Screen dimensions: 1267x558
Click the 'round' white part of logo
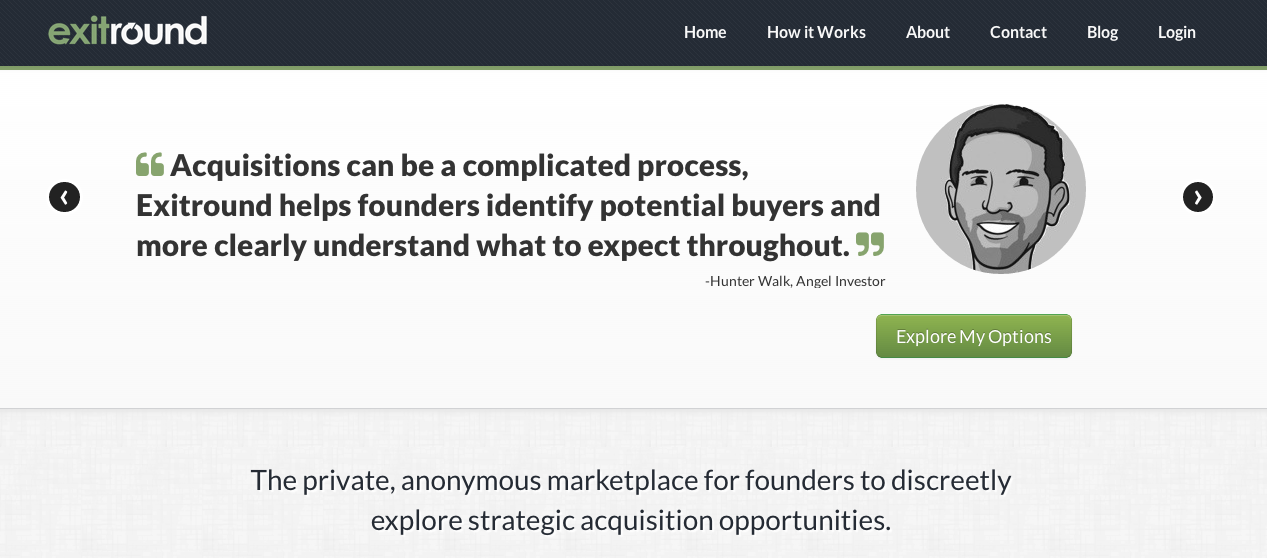pos(157,31)
